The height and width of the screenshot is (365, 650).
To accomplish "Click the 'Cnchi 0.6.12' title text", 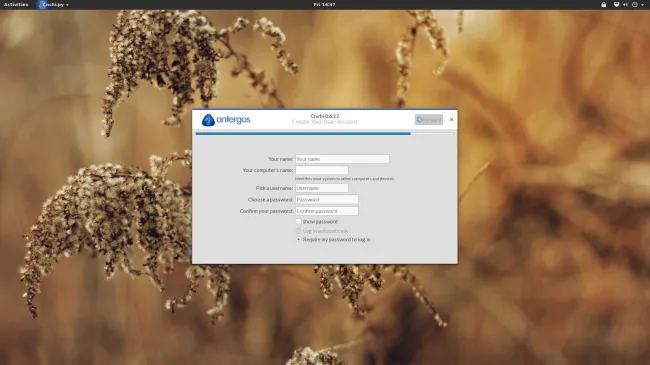I will tap(325, 116).
